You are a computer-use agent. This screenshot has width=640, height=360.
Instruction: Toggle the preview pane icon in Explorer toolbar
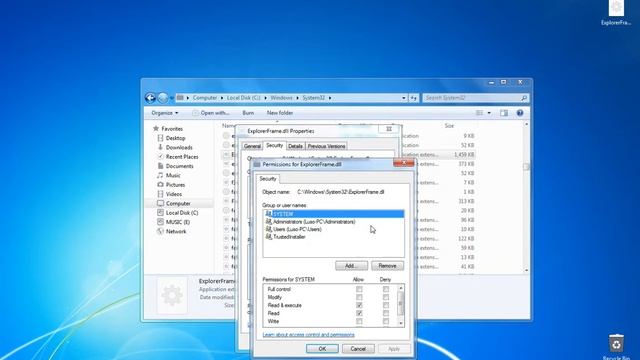pos(504,113)
